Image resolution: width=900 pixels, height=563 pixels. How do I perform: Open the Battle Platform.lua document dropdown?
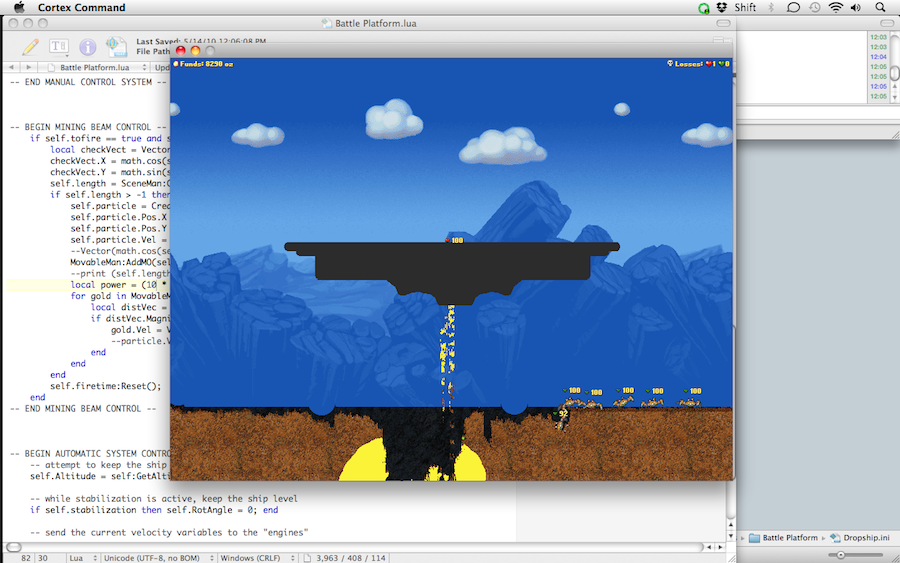pyautogui.click(x=96, y=68)
